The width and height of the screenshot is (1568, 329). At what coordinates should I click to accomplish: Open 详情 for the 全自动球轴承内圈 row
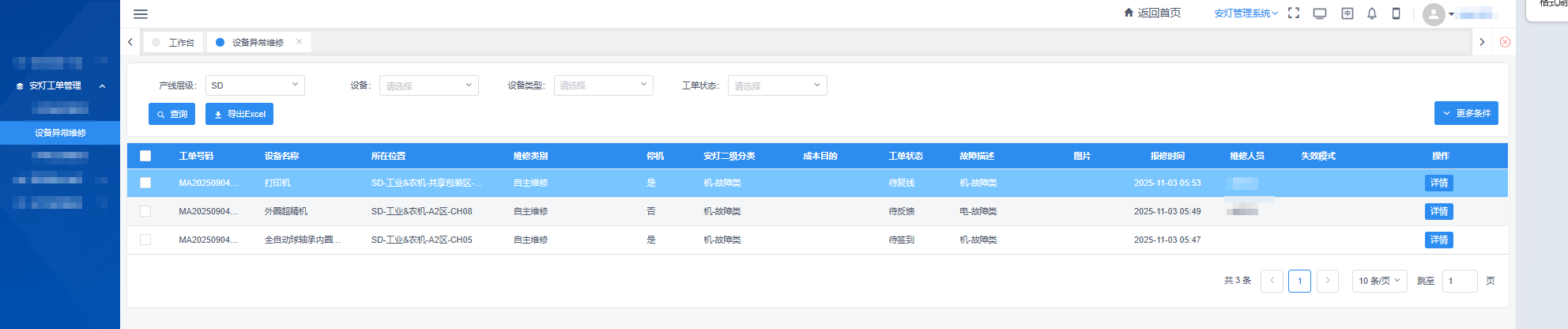point(1438,240)
